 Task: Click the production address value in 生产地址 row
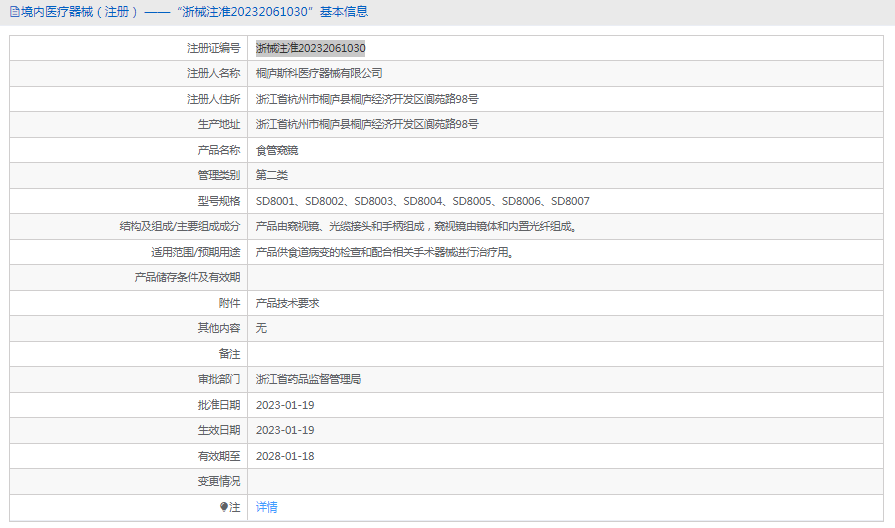[367, 124]
